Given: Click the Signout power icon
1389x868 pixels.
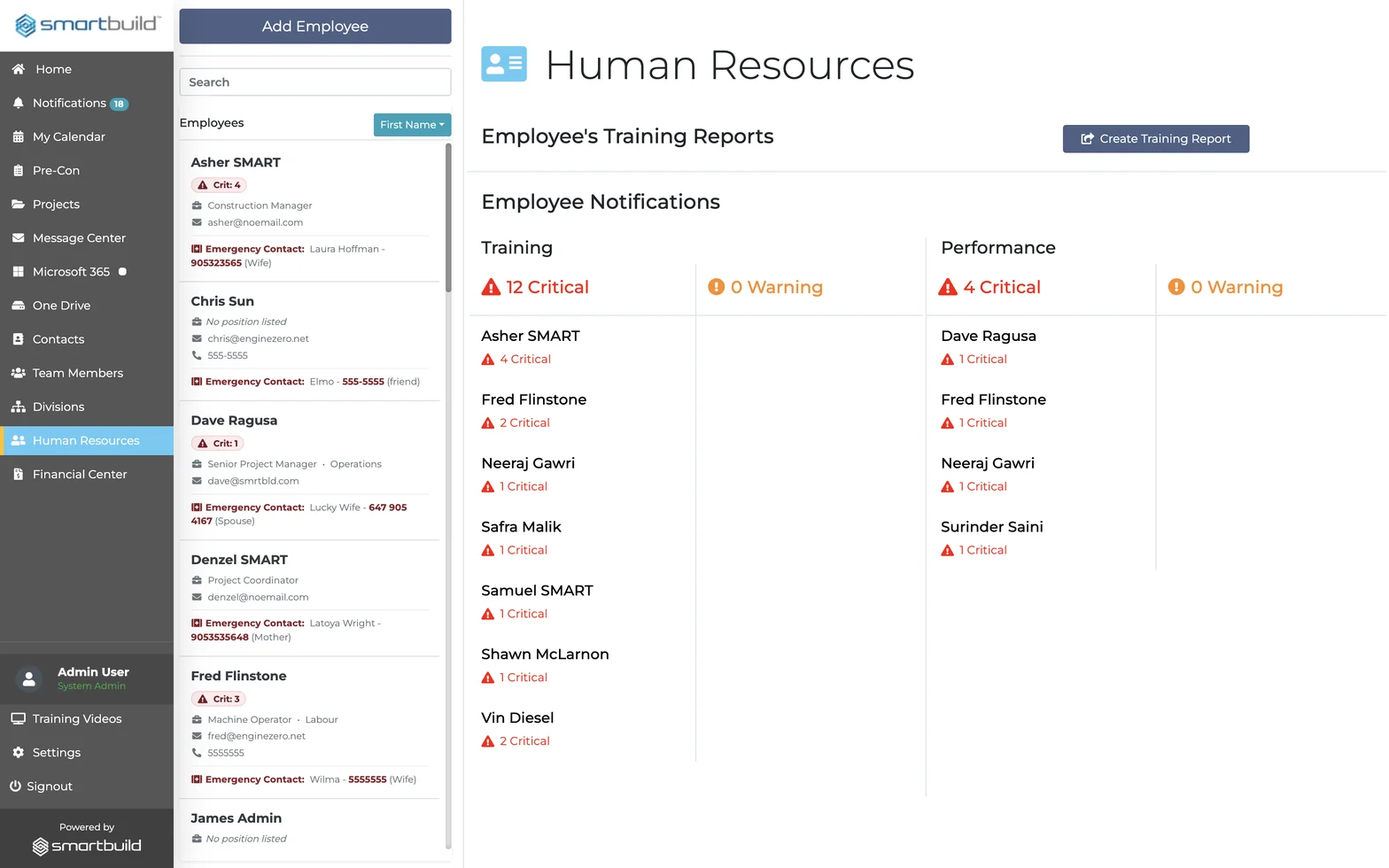Looking at the screenshot, I should click(x=15, y=786).
